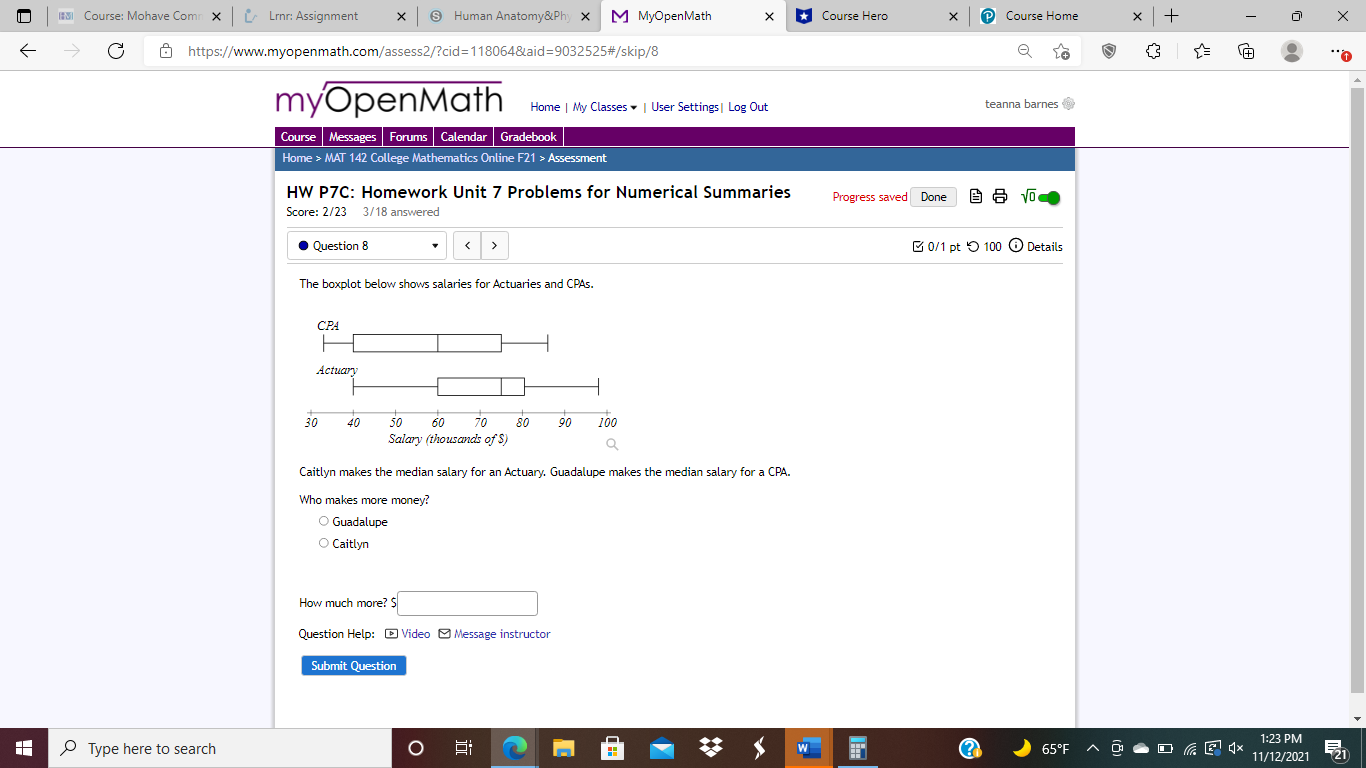
Task: Click the print assessment icon
Action: [x=1000, y=197]
